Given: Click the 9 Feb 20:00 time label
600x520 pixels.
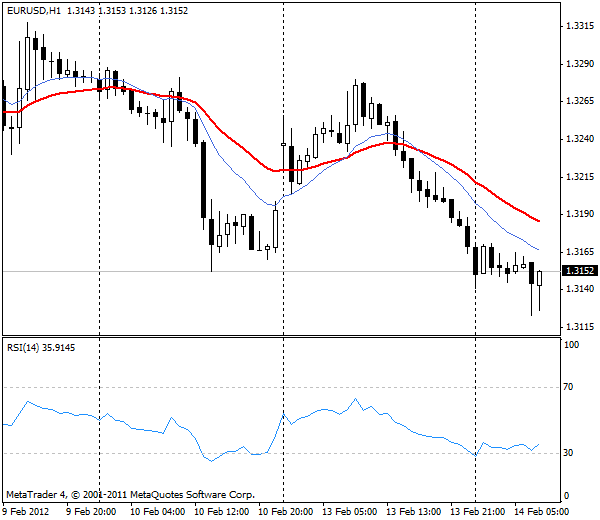Looking at the screenshot, I should [91, 512].
